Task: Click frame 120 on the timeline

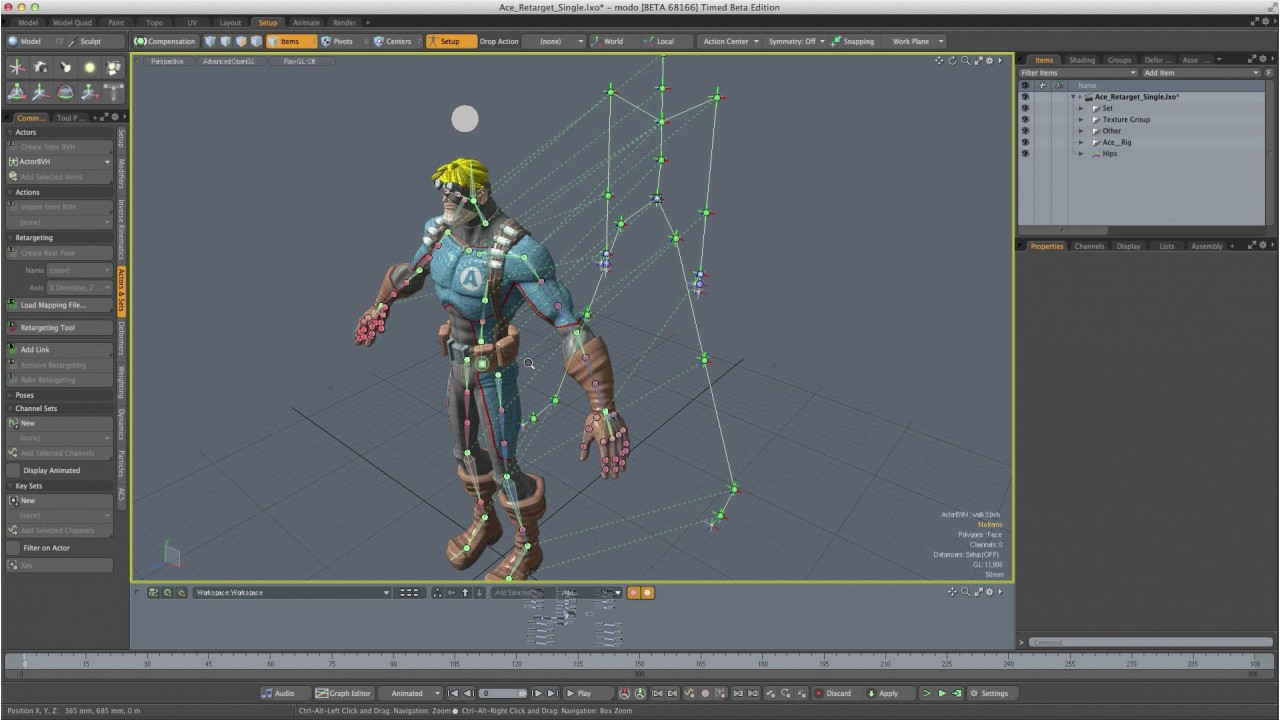Action: (516, 662)
